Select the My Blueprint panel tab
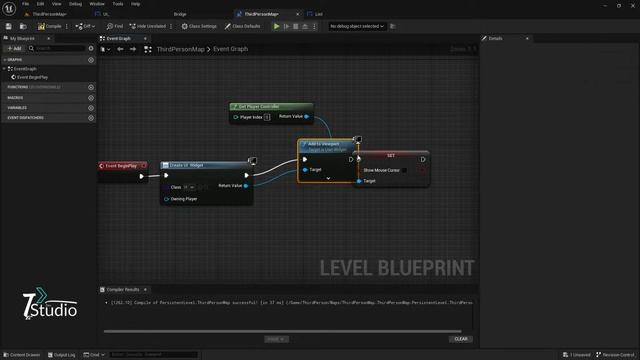Image resolution: width=640 pixels, height=360 pixels. click(22, 38)
